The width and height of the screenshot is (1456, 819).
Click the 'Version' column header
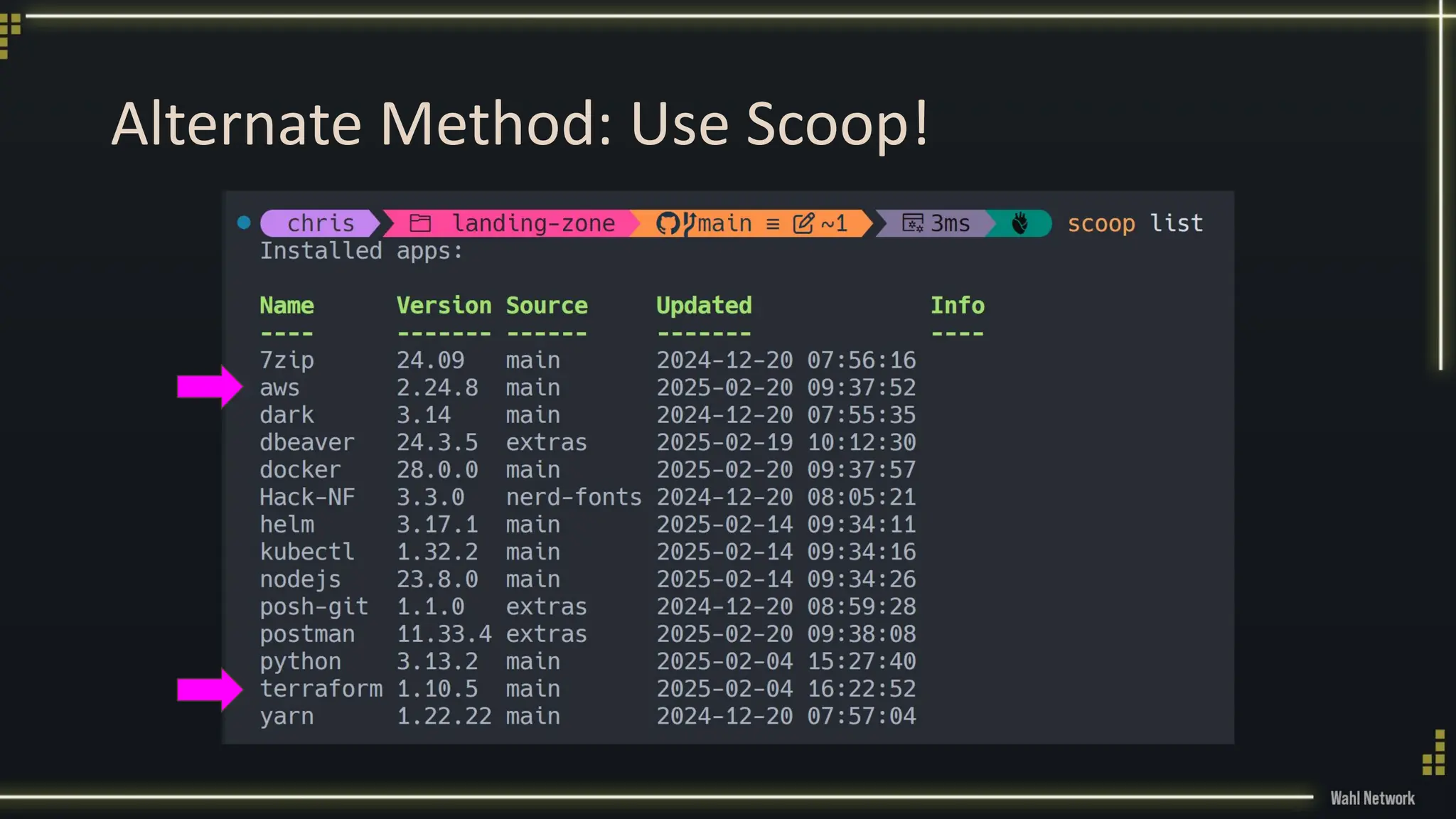coord(444,305)
